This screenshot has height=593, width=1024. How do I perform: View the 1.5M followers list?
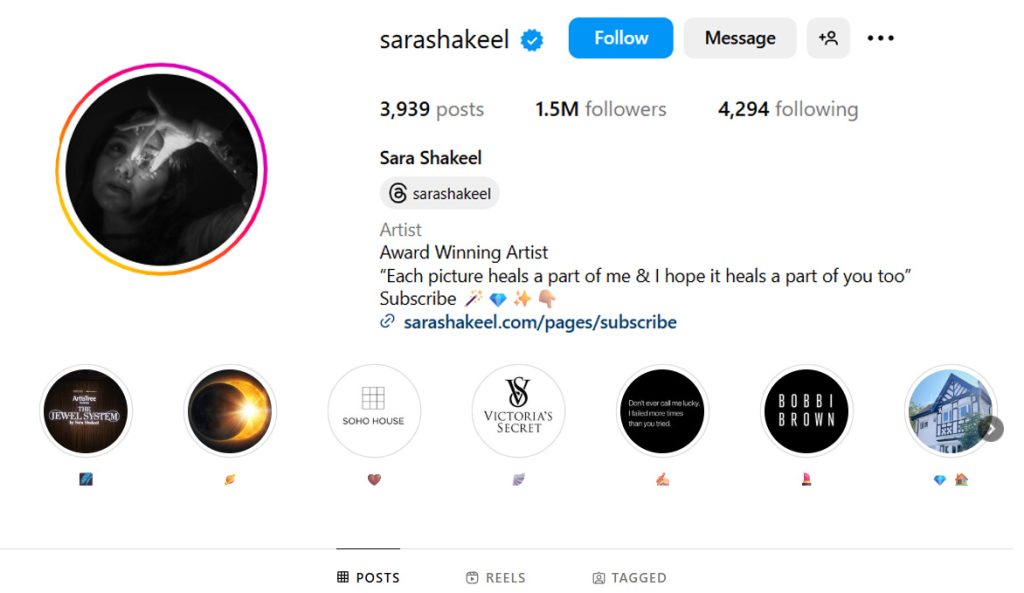[x=601, y=109]
